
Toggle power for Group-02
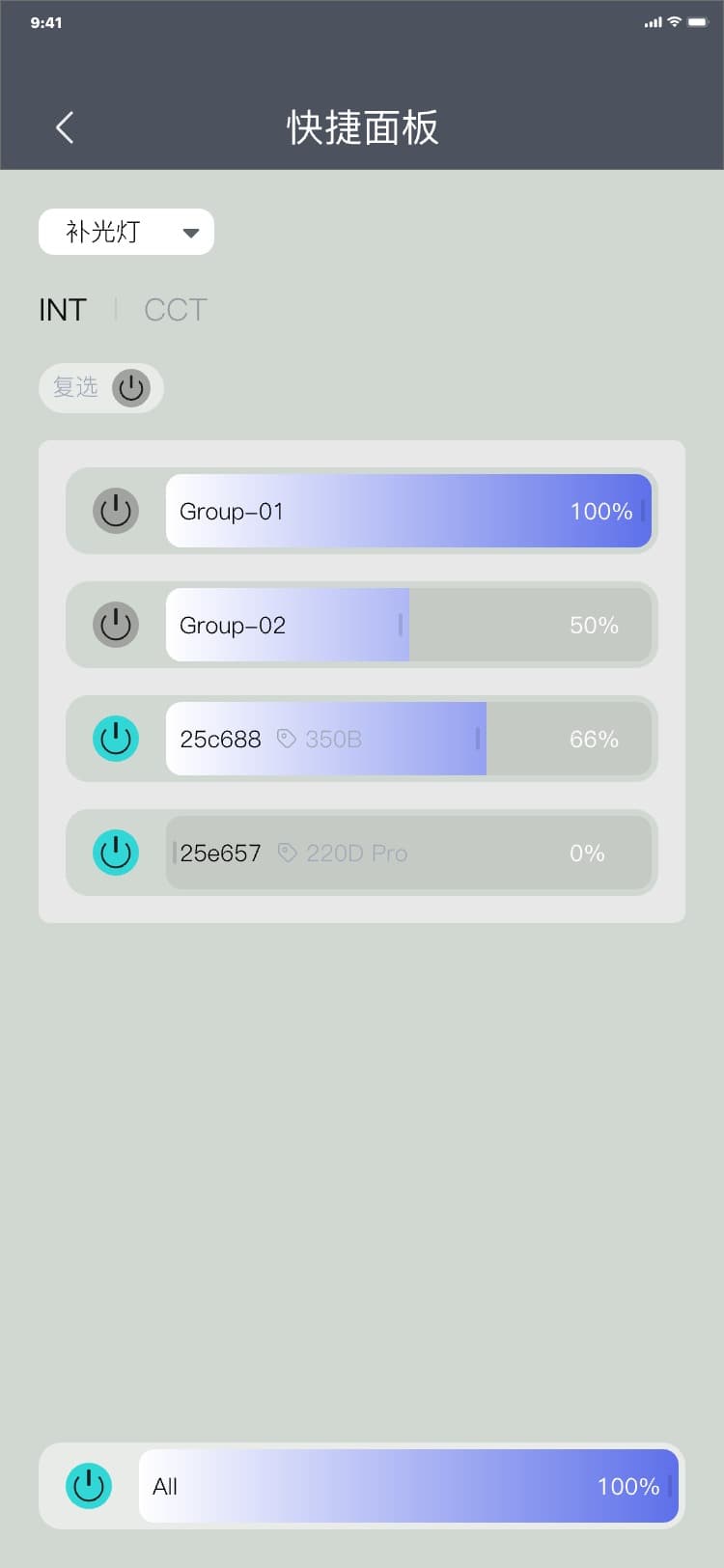[x=116, y=625]
